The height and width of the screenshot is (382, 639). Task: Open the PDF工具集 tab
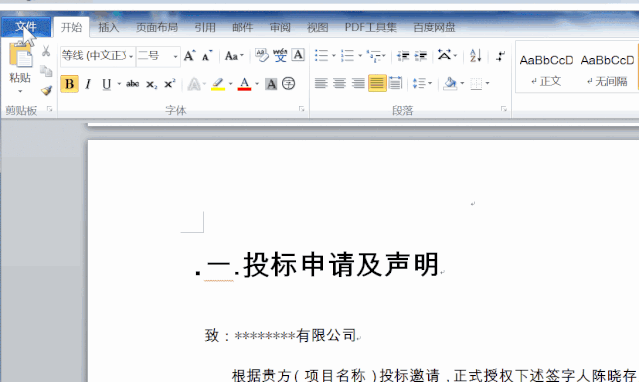(x=370, y=27)
